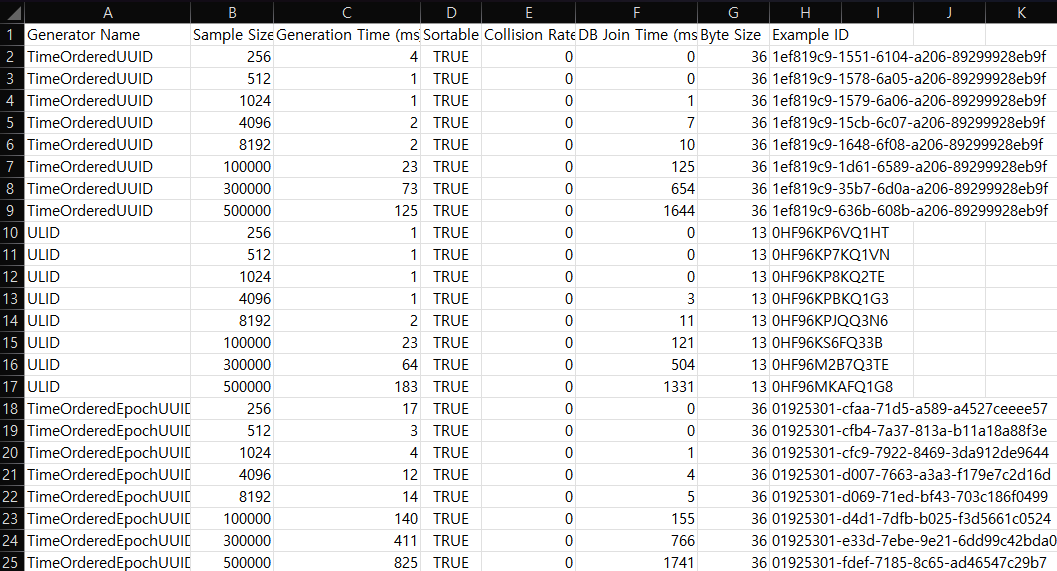The height and width of the screenshot is (571, 1057).
Task: Select column A header
Action: 107,12
